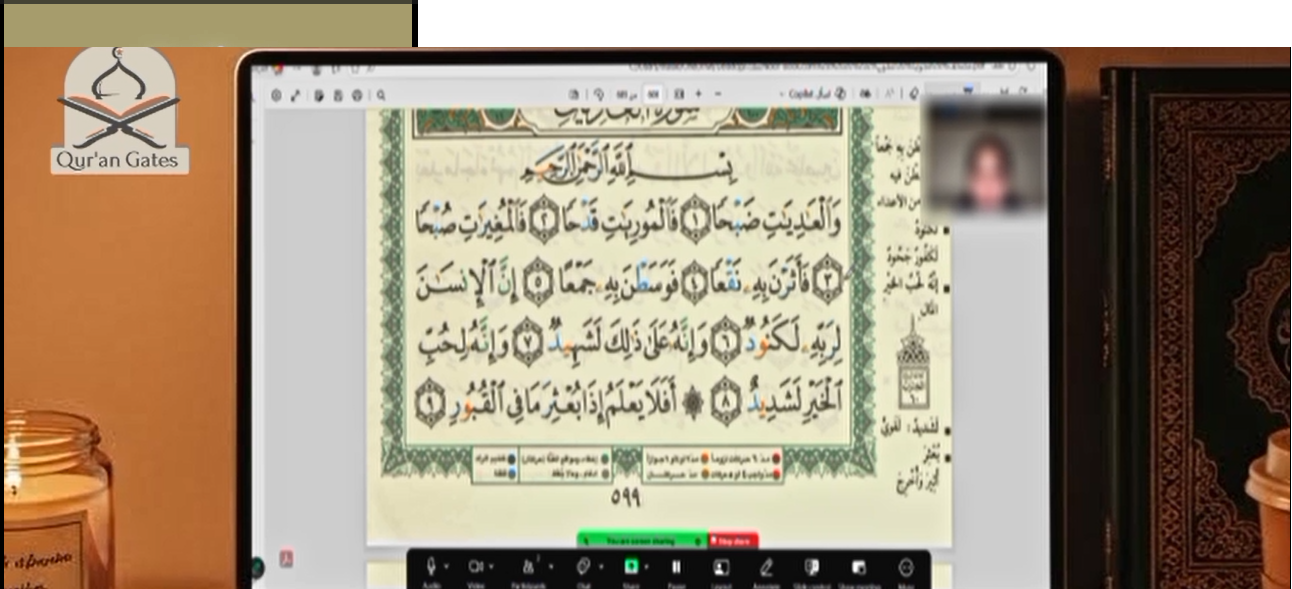Viewport: 1292px width, 589px height.
Task: Toggle the Video camera in the Zoom toolbar
Action: (476, 567)
